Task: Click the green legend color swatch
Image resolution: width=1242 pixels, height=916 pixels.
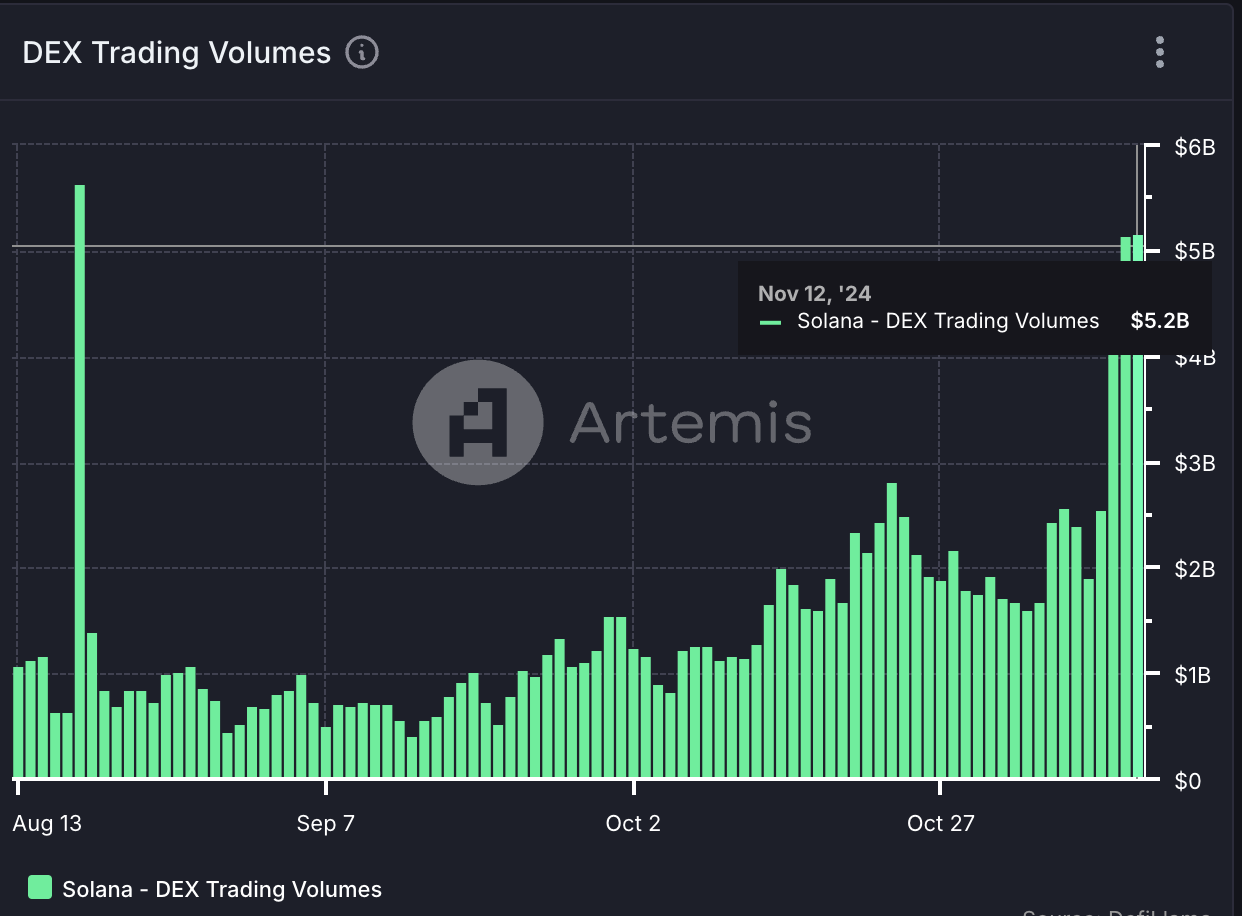Action: pos(40,888)
